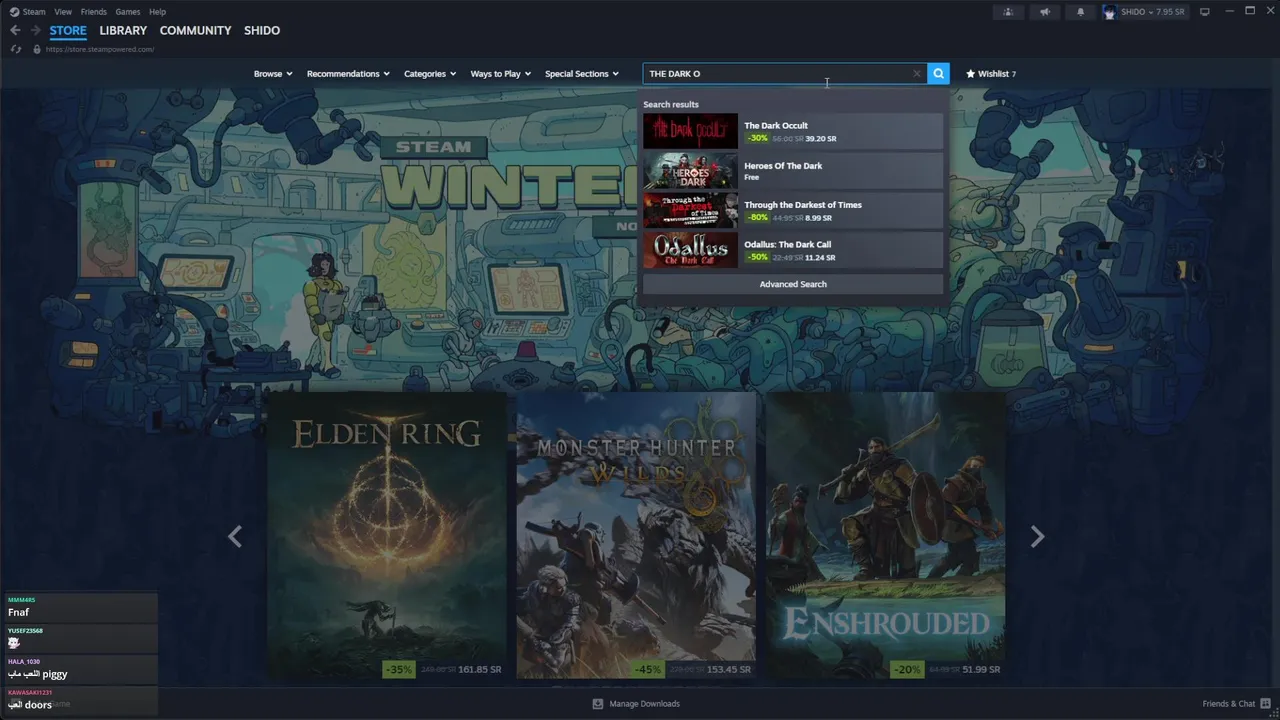Click the 161.85 SR Elden Ring price
1280x720 pixels.
[479, 669]
